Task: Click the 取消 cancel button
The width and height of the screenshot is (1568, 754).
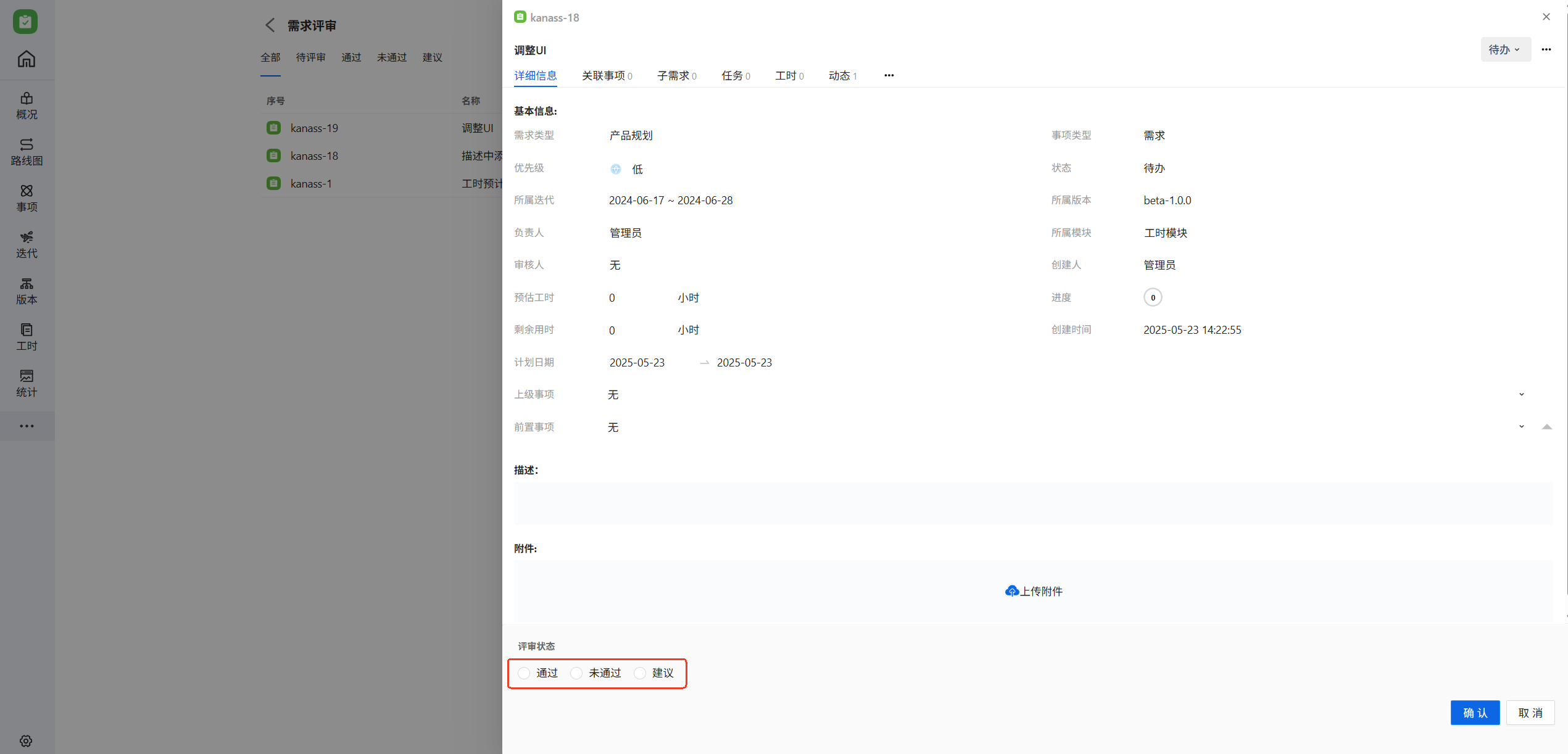Action: pos(1530,713)
